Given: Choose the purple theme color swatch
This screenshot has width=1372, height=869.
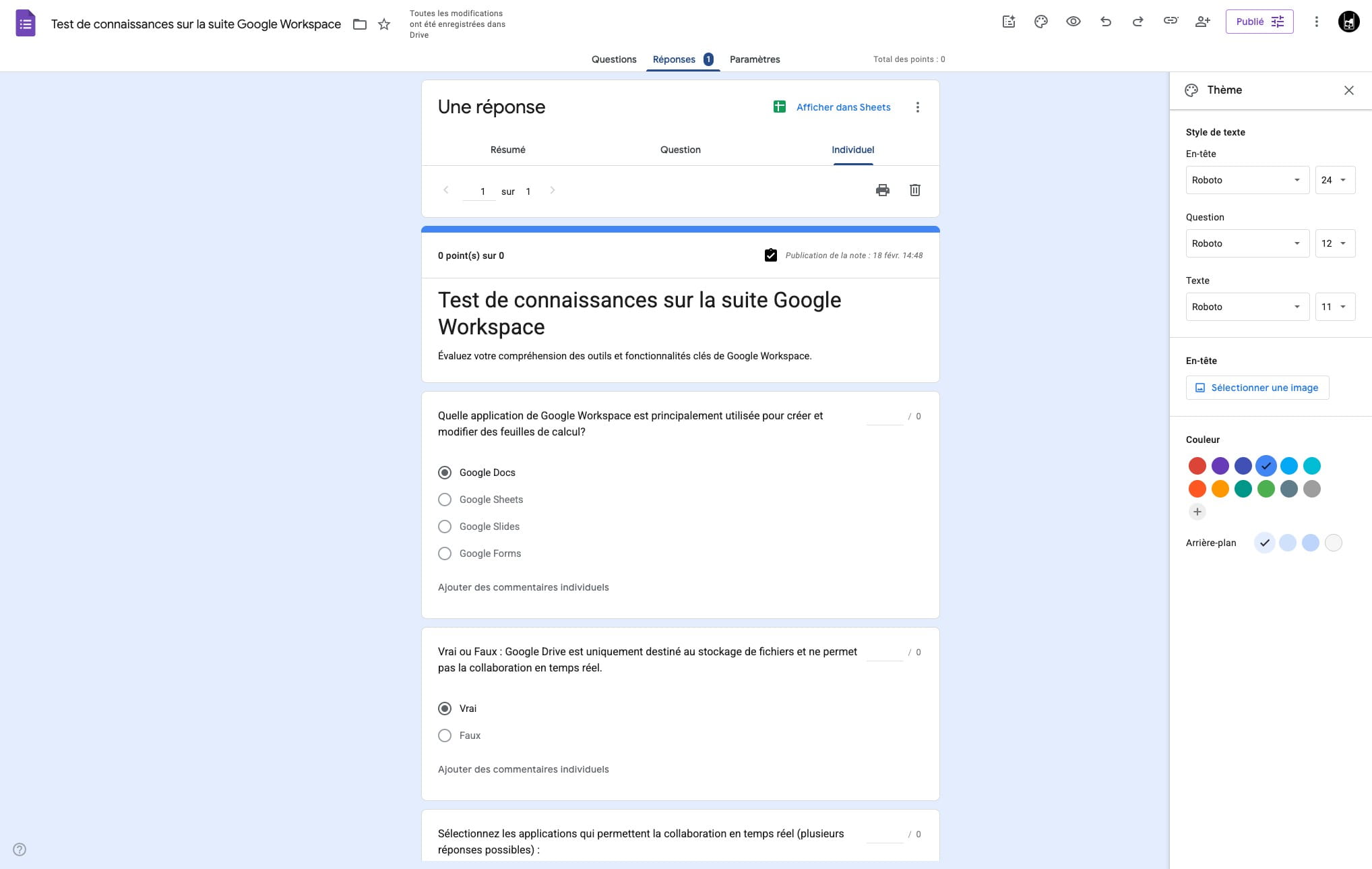Looking at the screenshot, I should 1220,466.
